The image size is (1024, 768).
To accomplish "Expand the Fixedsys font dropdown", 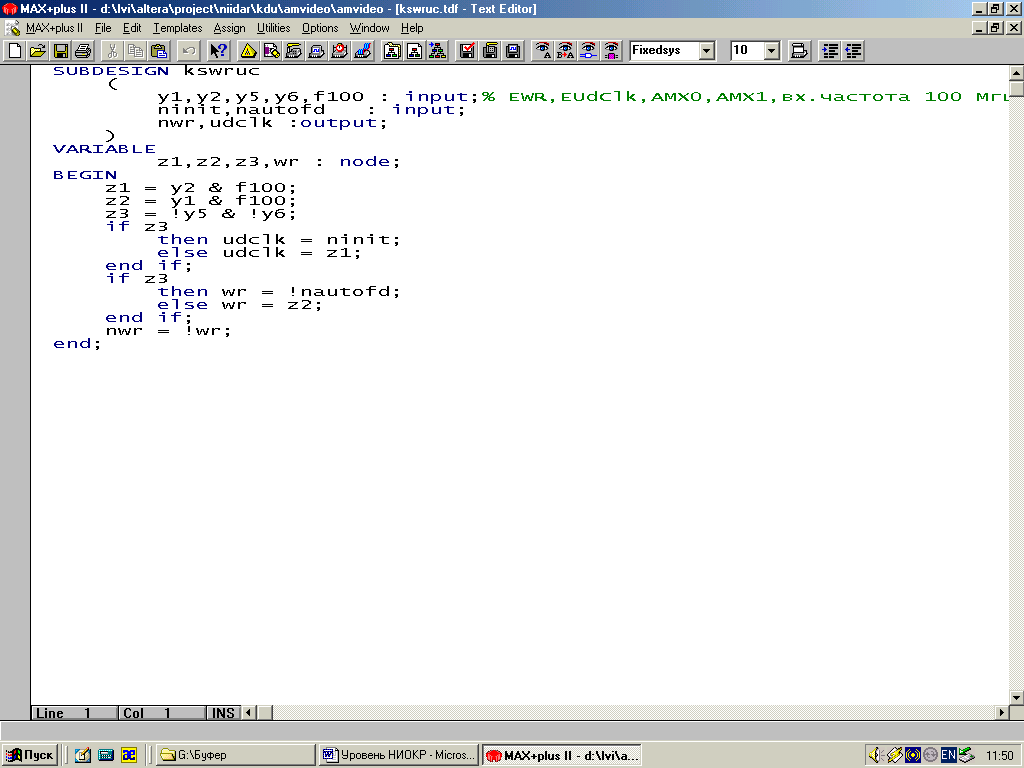I will [x=707, y=50].
